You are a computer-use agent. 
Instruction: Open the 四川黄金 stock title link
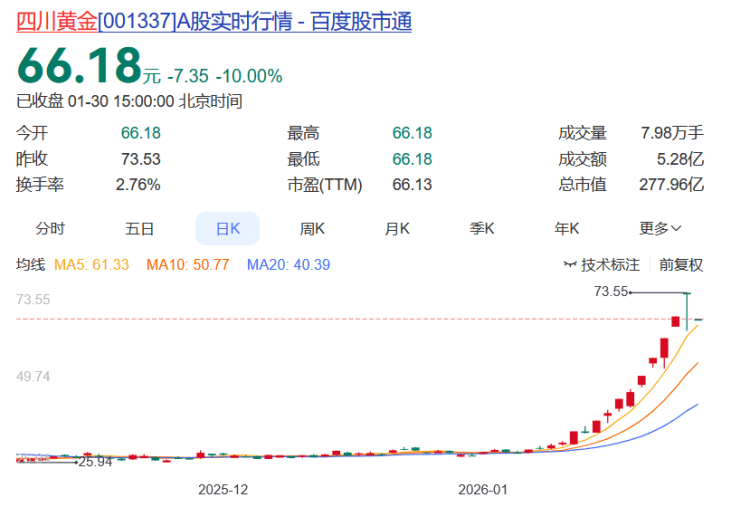pos(213,22)
